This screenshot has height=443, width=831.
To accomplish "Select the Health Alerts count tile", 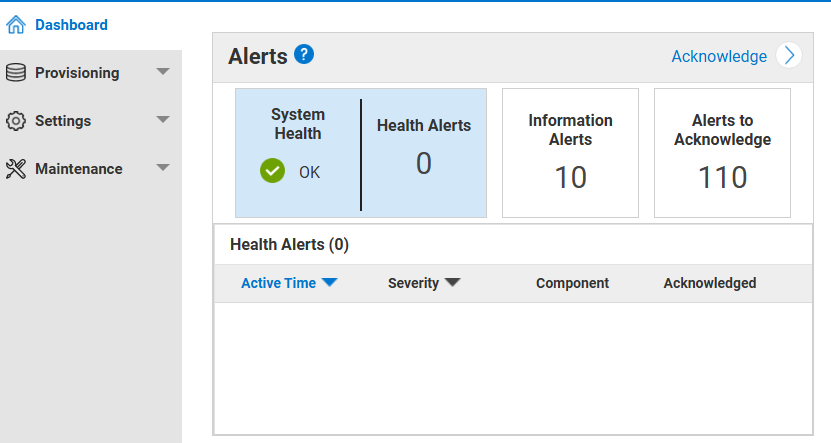I will click(x=424, y=152).
